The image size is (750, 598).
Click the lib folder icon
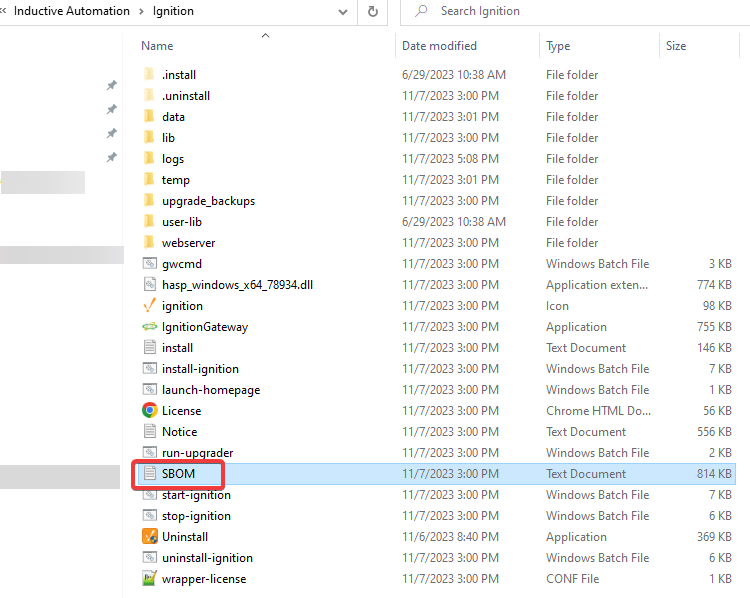[149, 137]
